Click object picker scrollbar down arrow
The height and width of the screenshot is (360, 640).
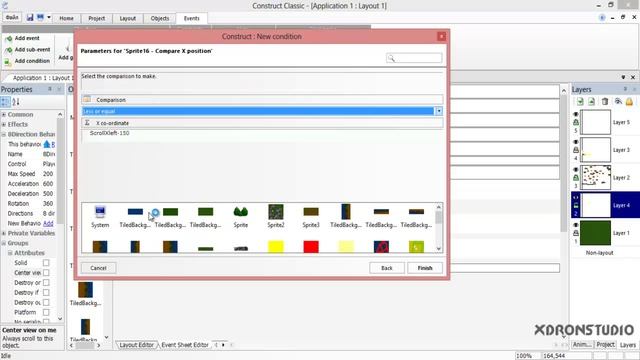[x=439, y=249]
